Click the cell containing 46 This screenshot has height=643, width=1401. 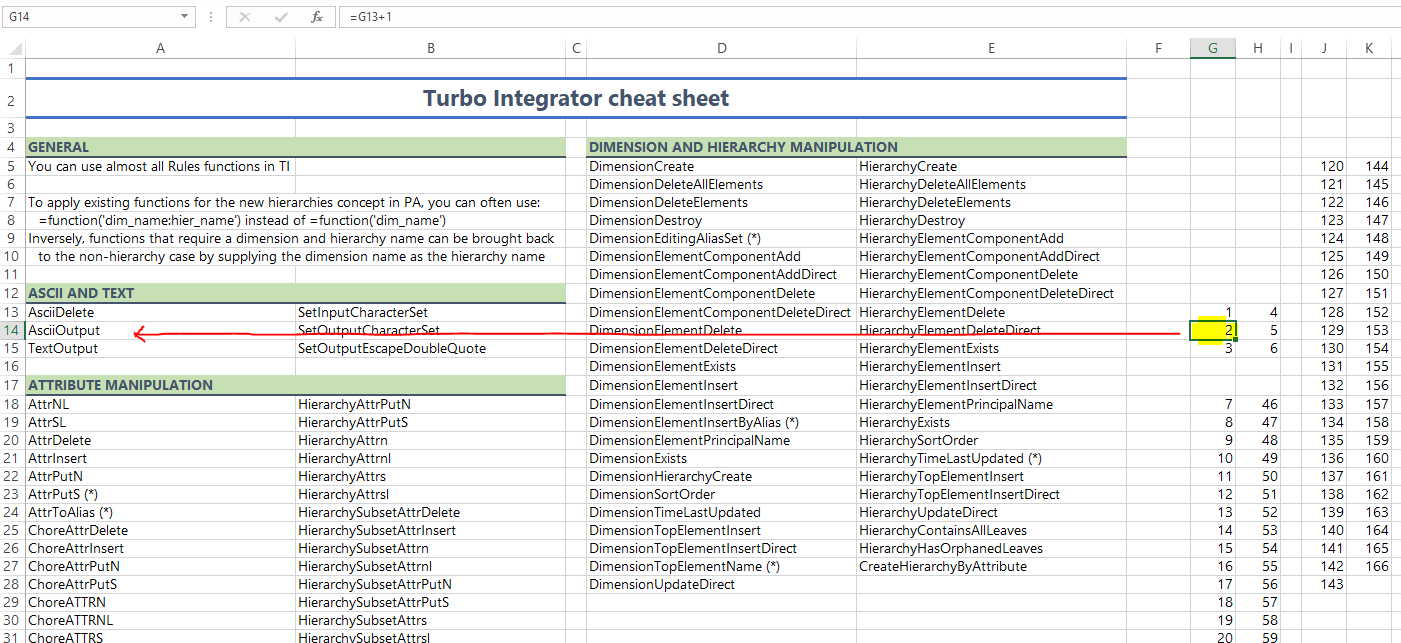[1258, 404]
